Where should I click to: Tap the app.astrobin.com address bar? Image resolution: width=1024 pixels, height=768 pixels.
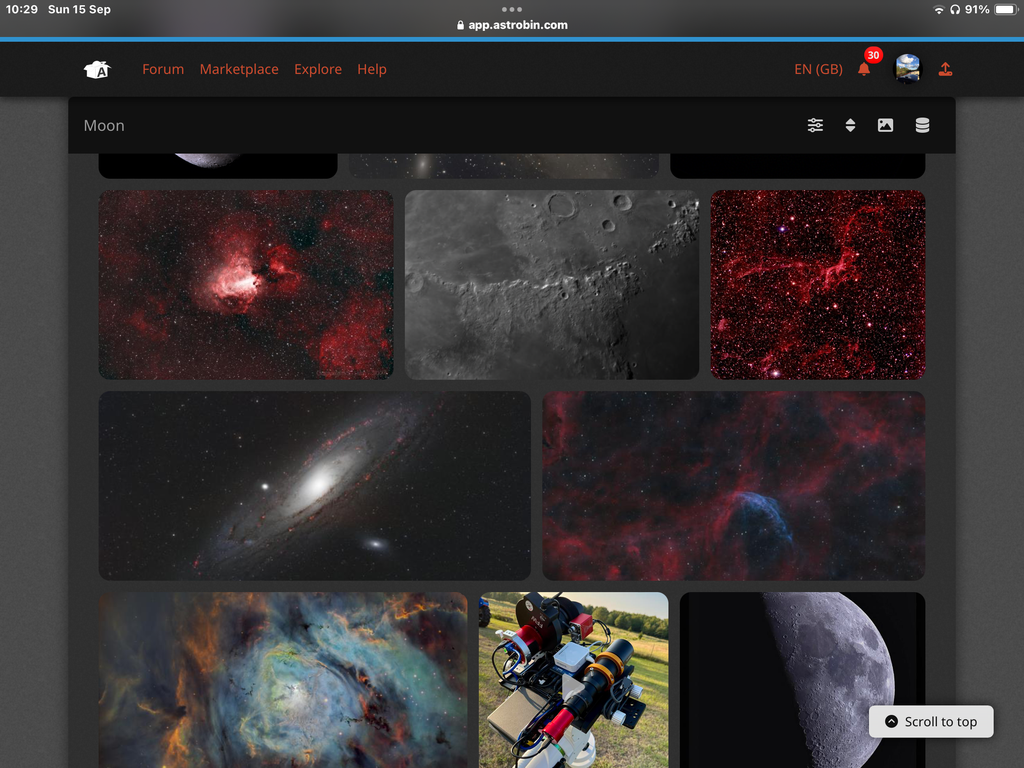click(x=512, y=25)
